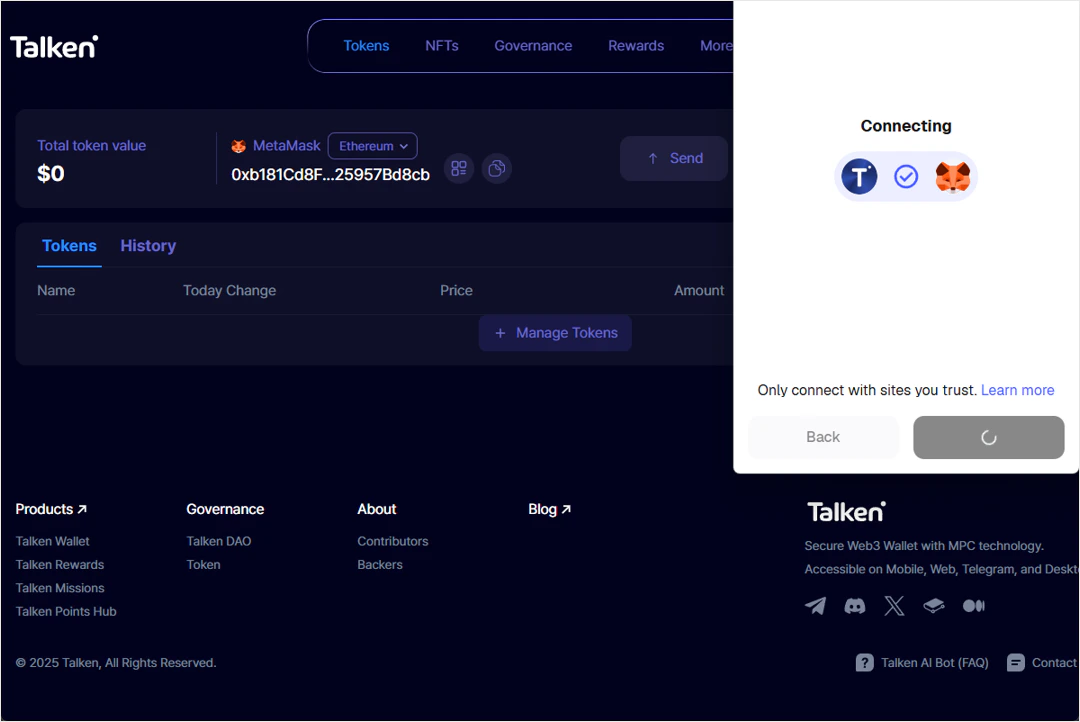The height and width of the screenshot is (722, 1080).
Task: Click the loading spinner button in dialog
Action: pos(988,437)
